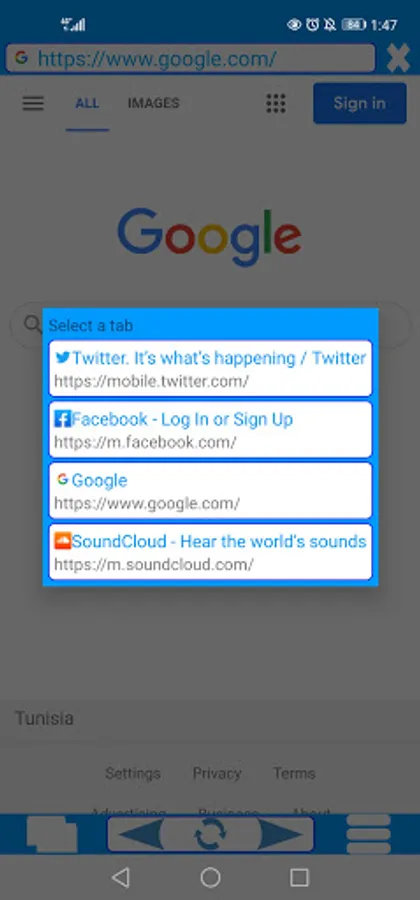Image resolution: width=420 pixels, height=900 pixels.
Task: Open the Settings footer link
Action: point(133,773)
